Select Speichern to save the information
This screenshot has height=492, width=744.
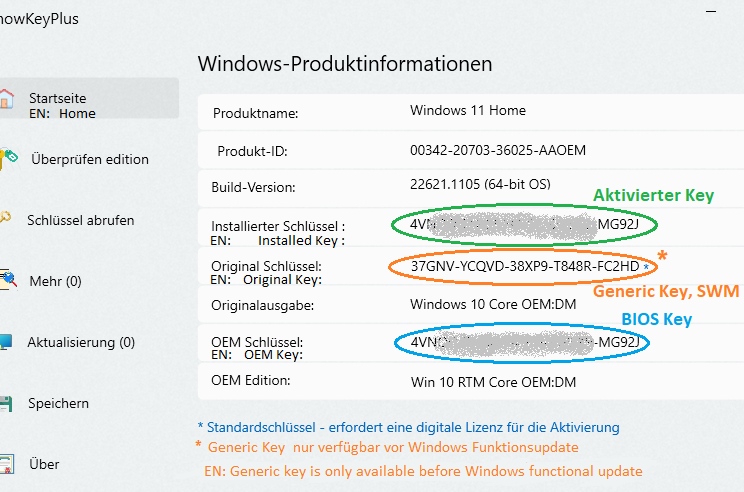click(58, 404)
